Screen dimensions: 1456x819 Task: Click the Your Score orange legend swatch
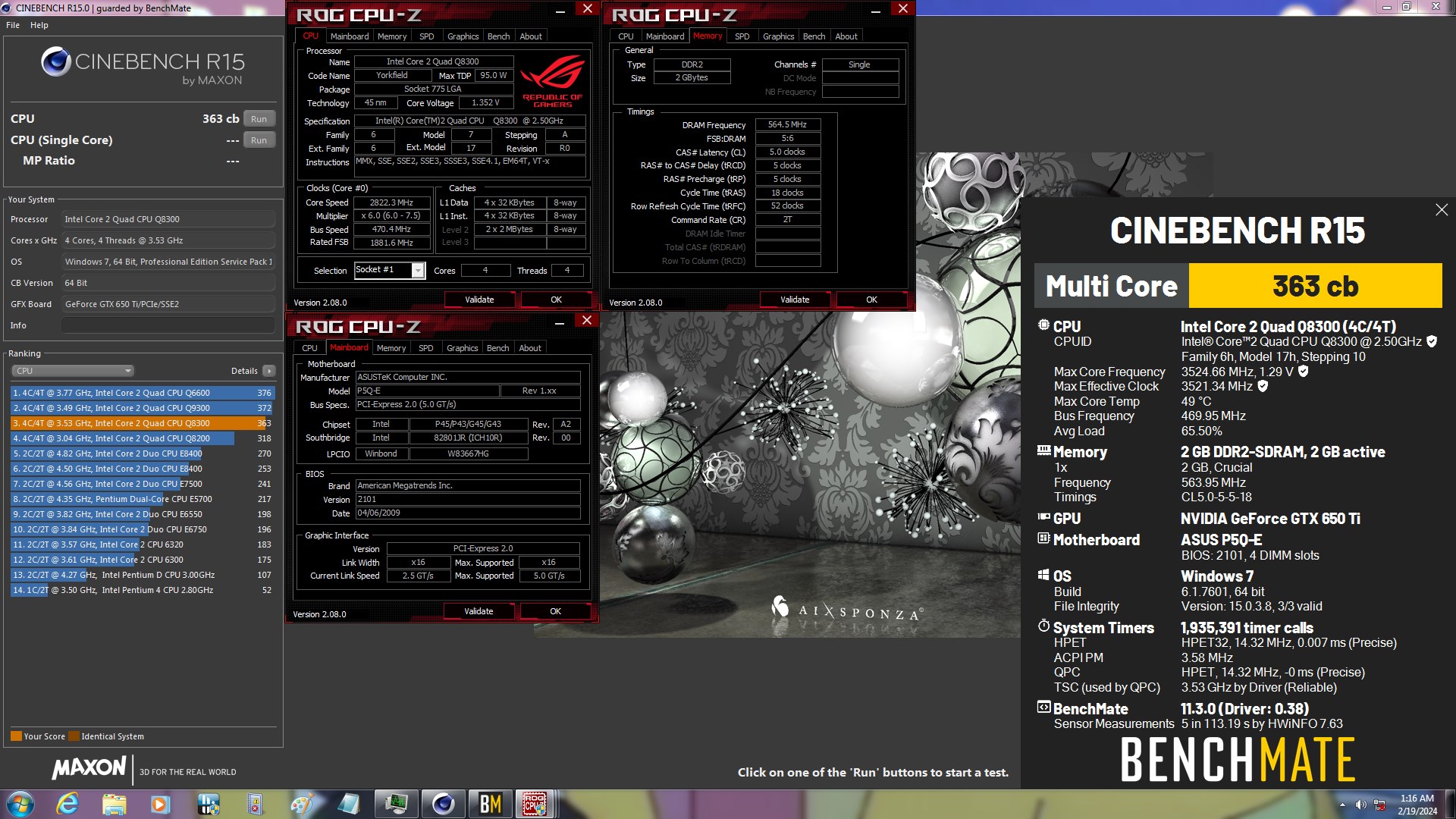click(16, 736)
